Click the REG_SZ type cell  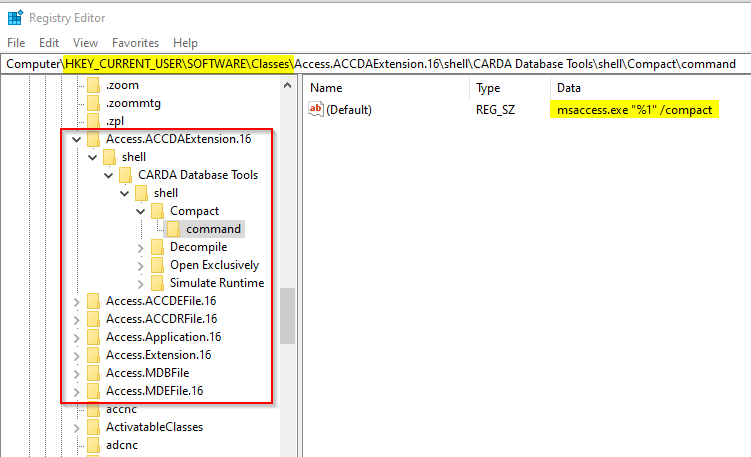tap(495, 110)
